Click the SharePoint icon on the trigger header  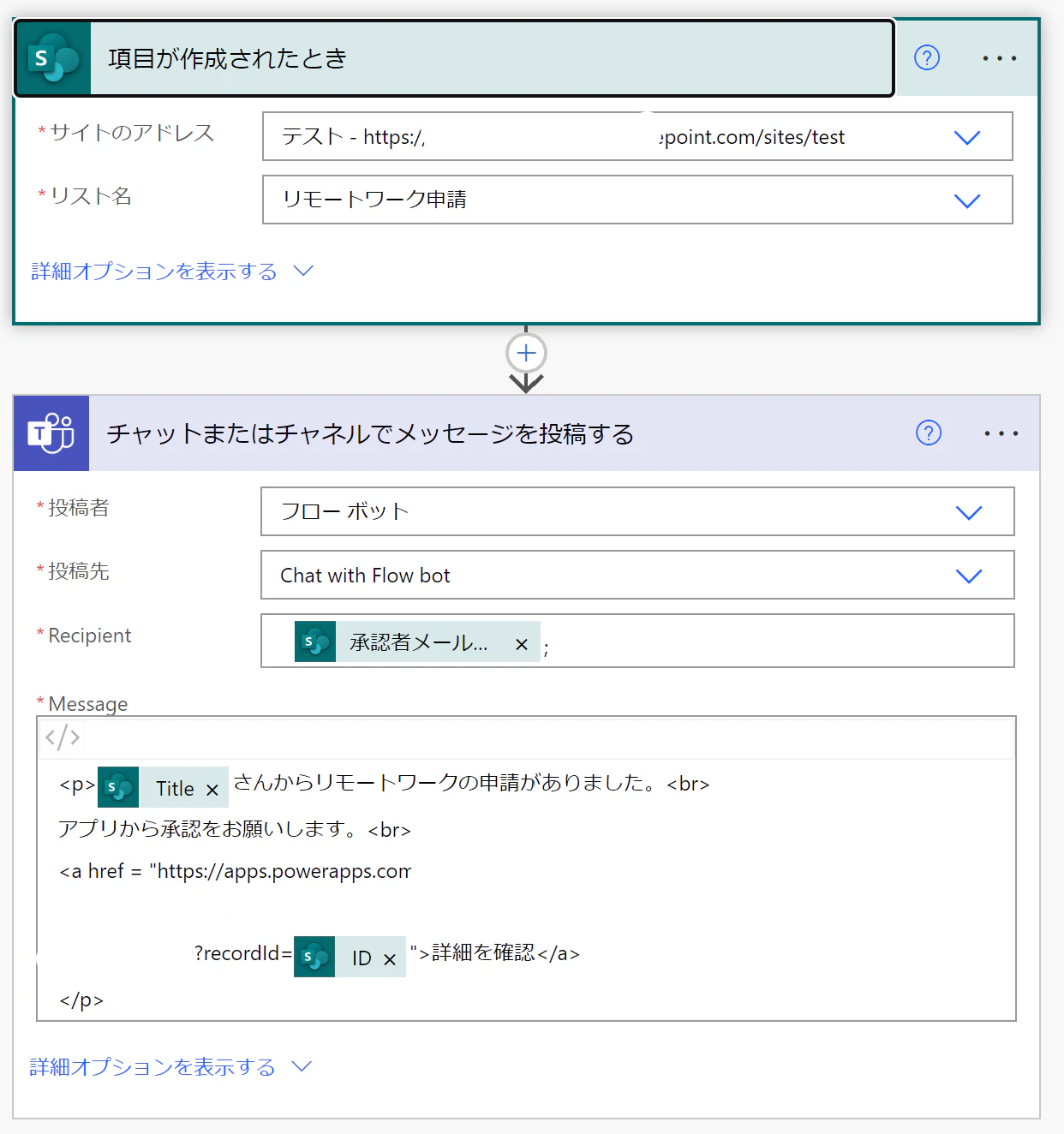click(53, 58)
